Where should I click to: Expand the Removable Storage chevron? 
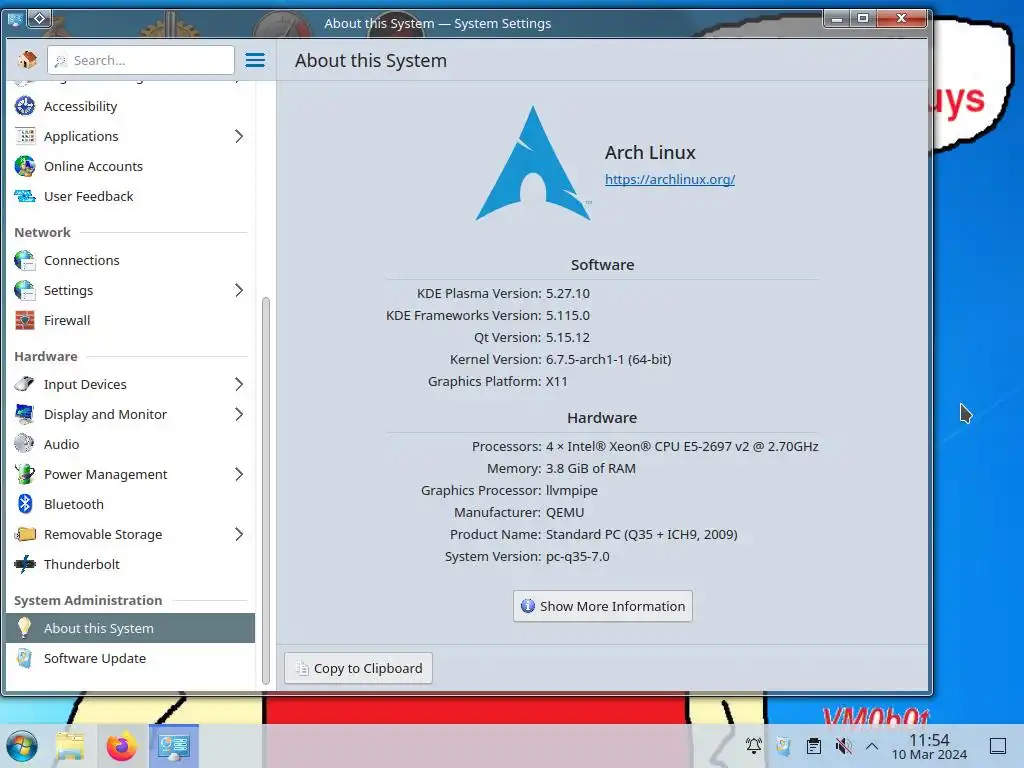[239, 534]
